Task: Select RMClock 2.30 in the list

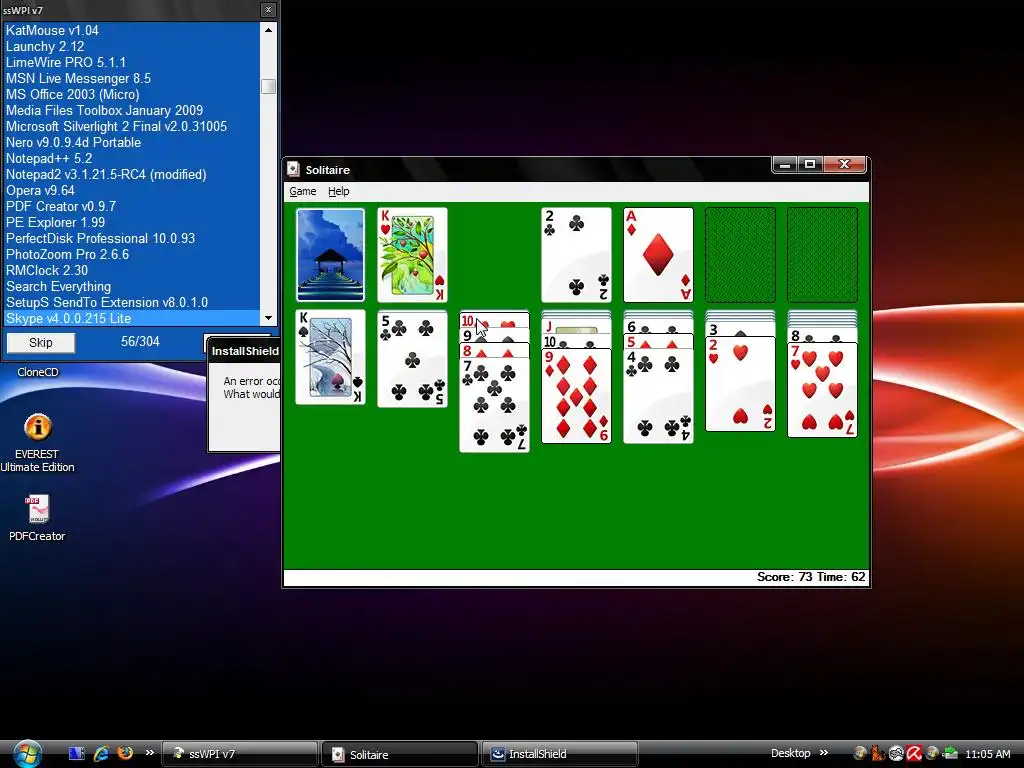Action: point(131,270)
